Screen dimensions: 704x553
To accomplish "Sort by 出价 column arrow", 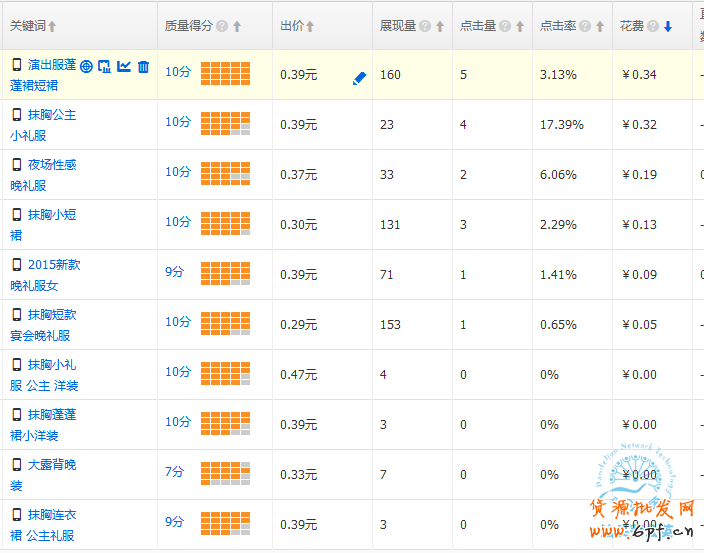I will click(x=310, y=27).
